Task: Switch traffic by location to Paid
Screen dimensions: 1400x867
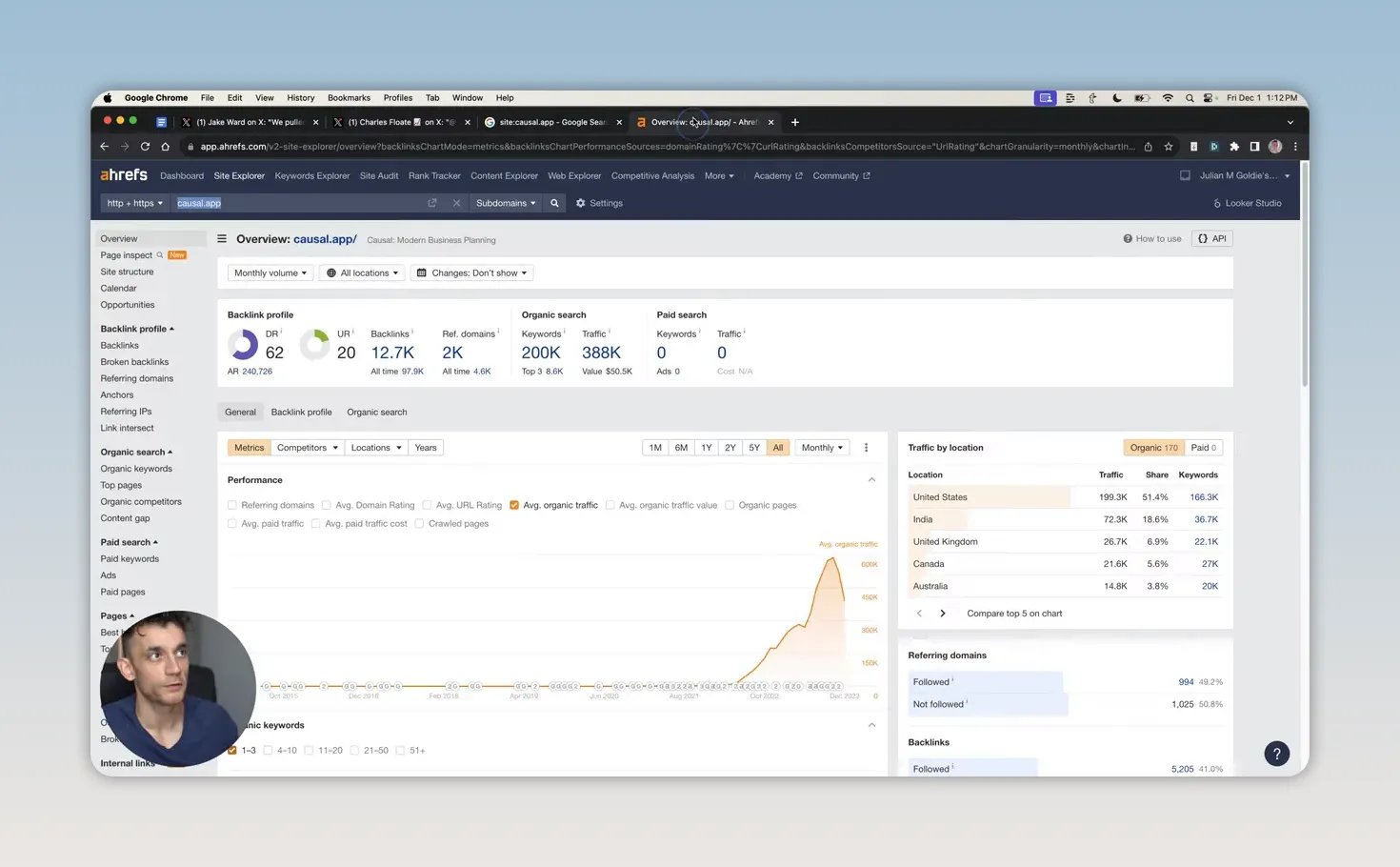Action: (x=1204, y=448)
